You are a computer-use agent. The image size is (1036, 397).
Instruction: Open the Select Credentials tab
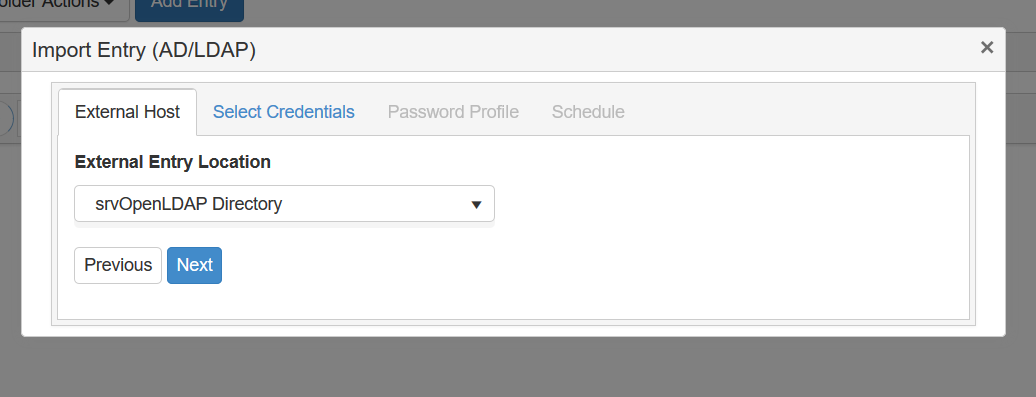click(283, 112)
